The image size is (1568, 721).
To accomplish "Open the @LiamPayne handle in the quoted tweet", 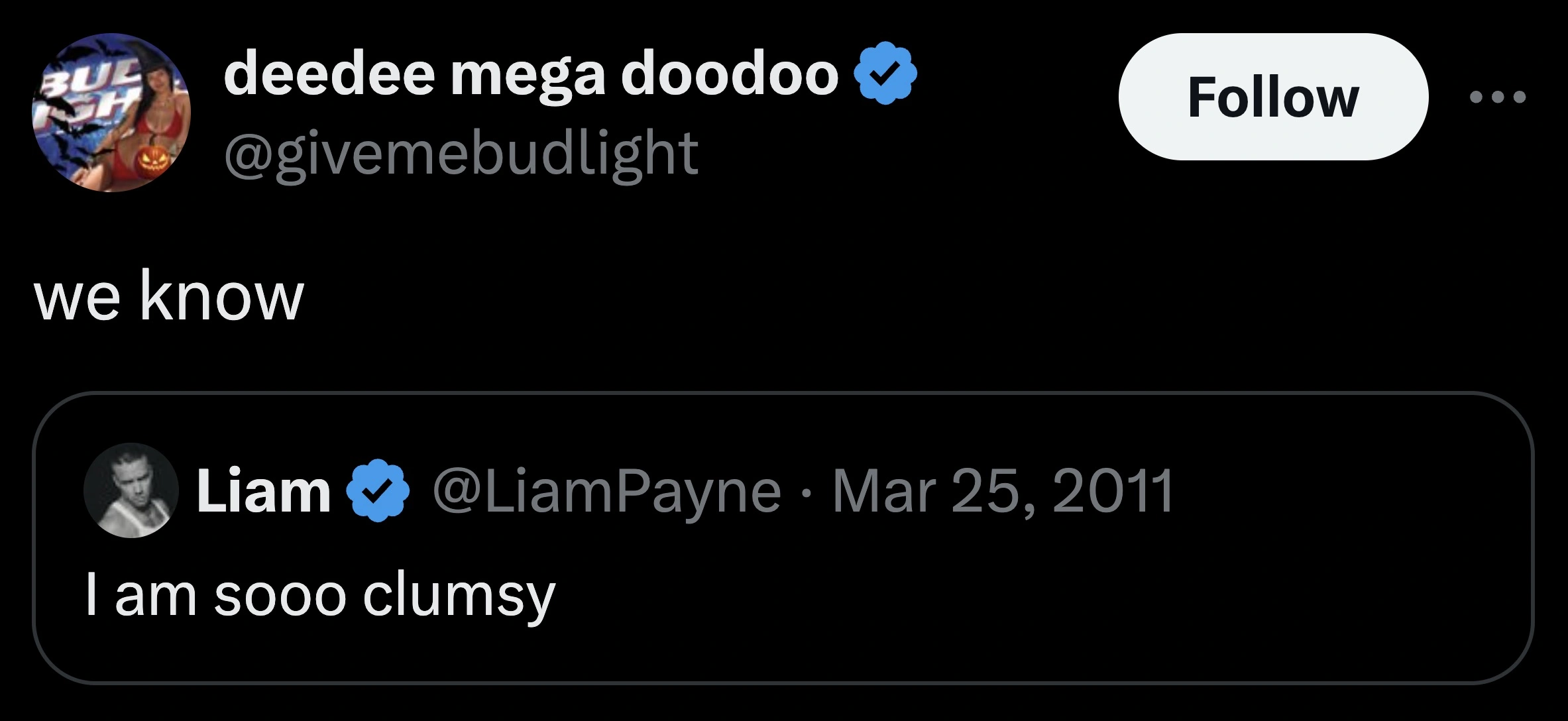I will click(606, 491).
